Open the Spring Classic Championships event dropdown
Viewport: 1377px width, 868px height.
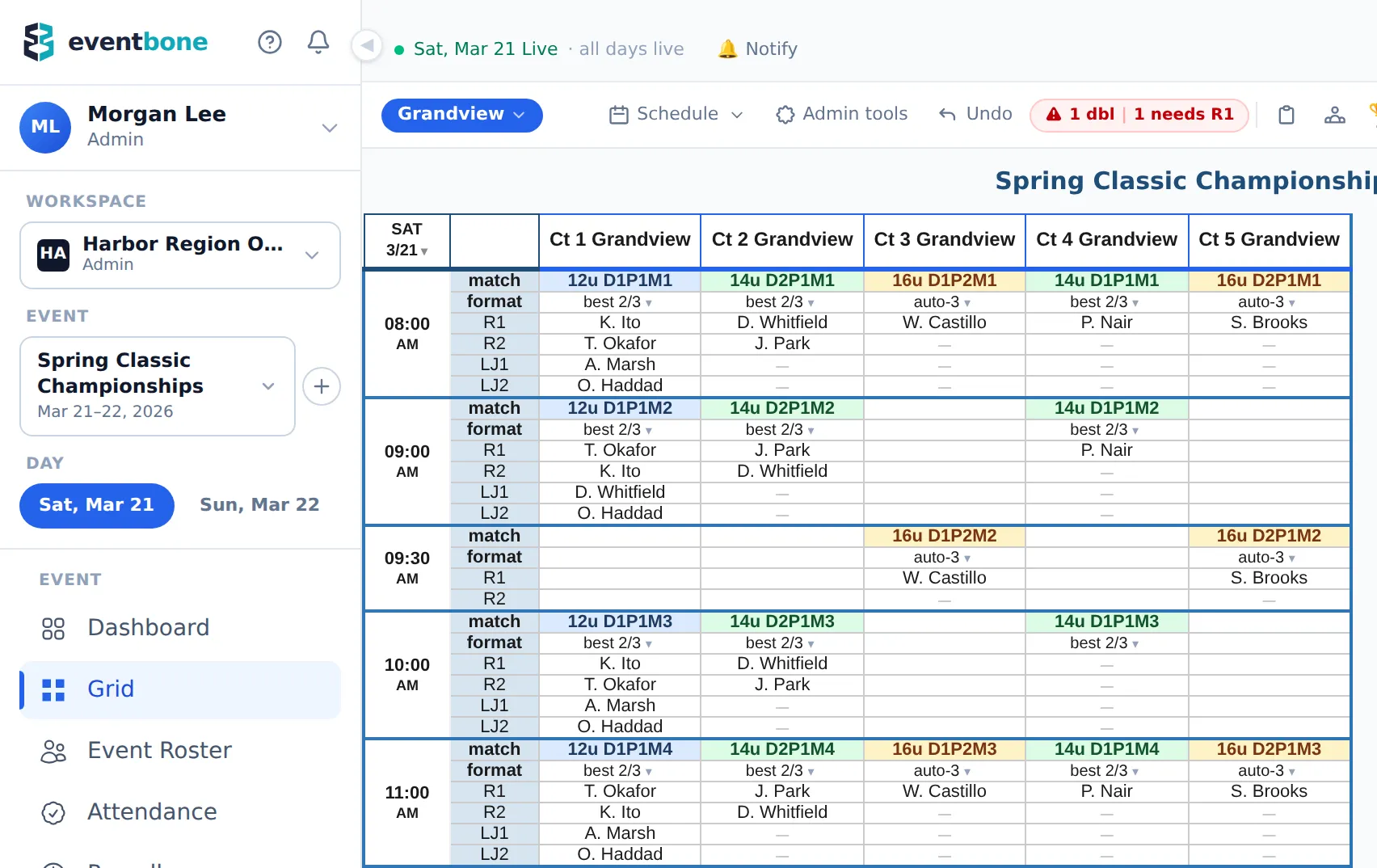tap(158, 386)
